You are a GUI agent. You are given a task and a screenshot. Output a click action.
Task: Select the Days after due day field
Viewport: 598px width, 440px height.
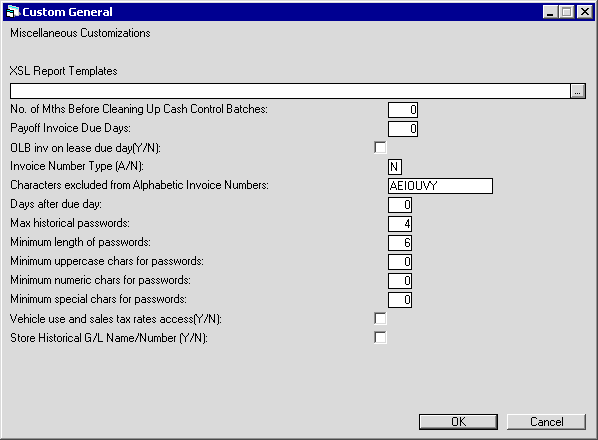[x=400, y=205]
